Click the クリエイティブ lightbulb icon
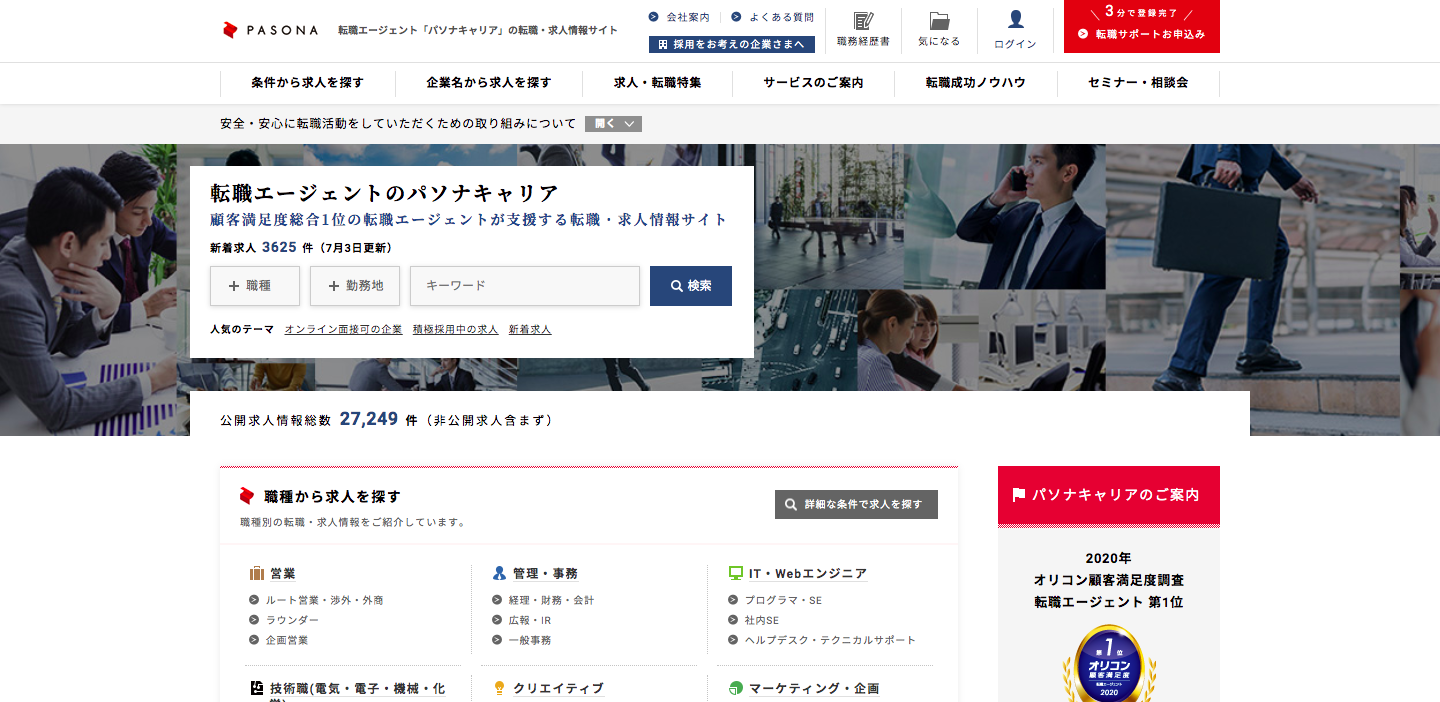This screenshot has width=1440, height=702. 500,688
